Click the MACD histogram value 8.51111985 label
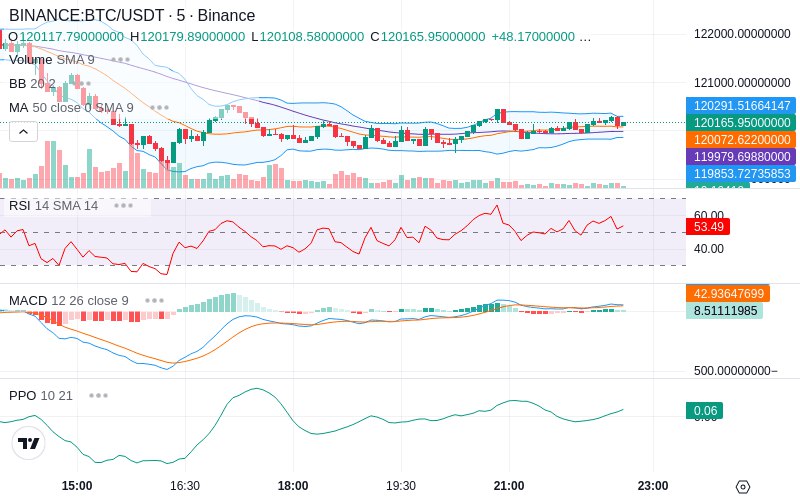Viewport: 800px width, 500px height. [724, 310]
